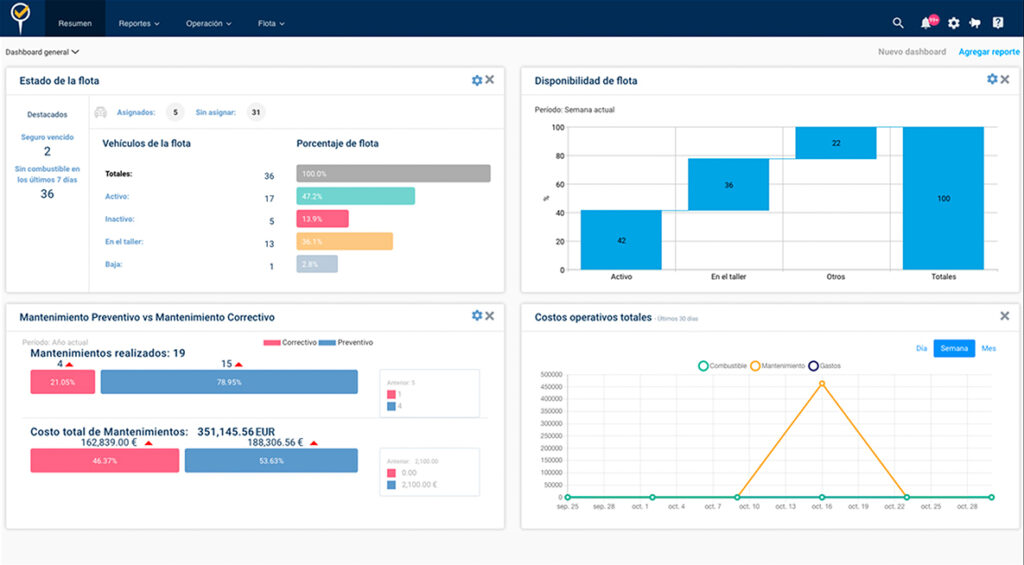Toggle Mantenimiento series in chart legend
The width and height of the screenshot is (1024, 565).
779,366
